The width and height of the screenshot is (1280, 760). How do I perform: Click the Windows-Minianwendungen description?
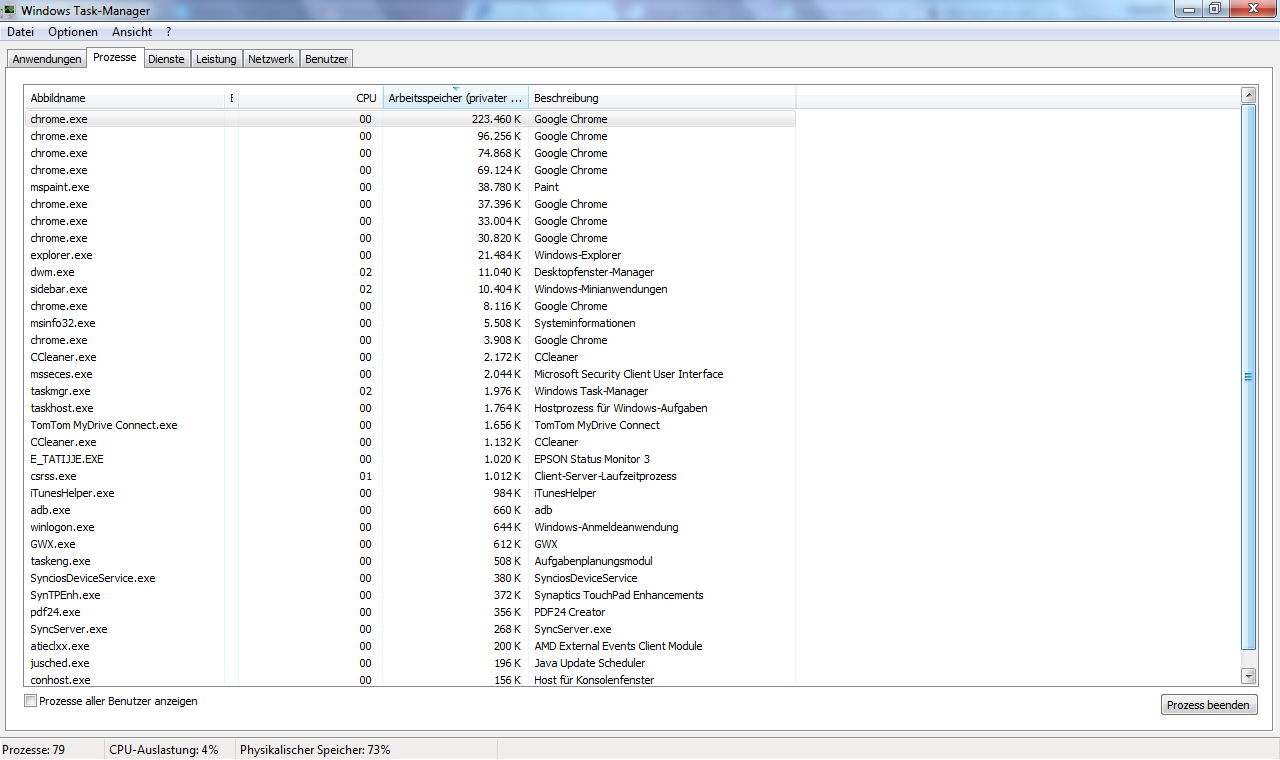click(601, 289)
